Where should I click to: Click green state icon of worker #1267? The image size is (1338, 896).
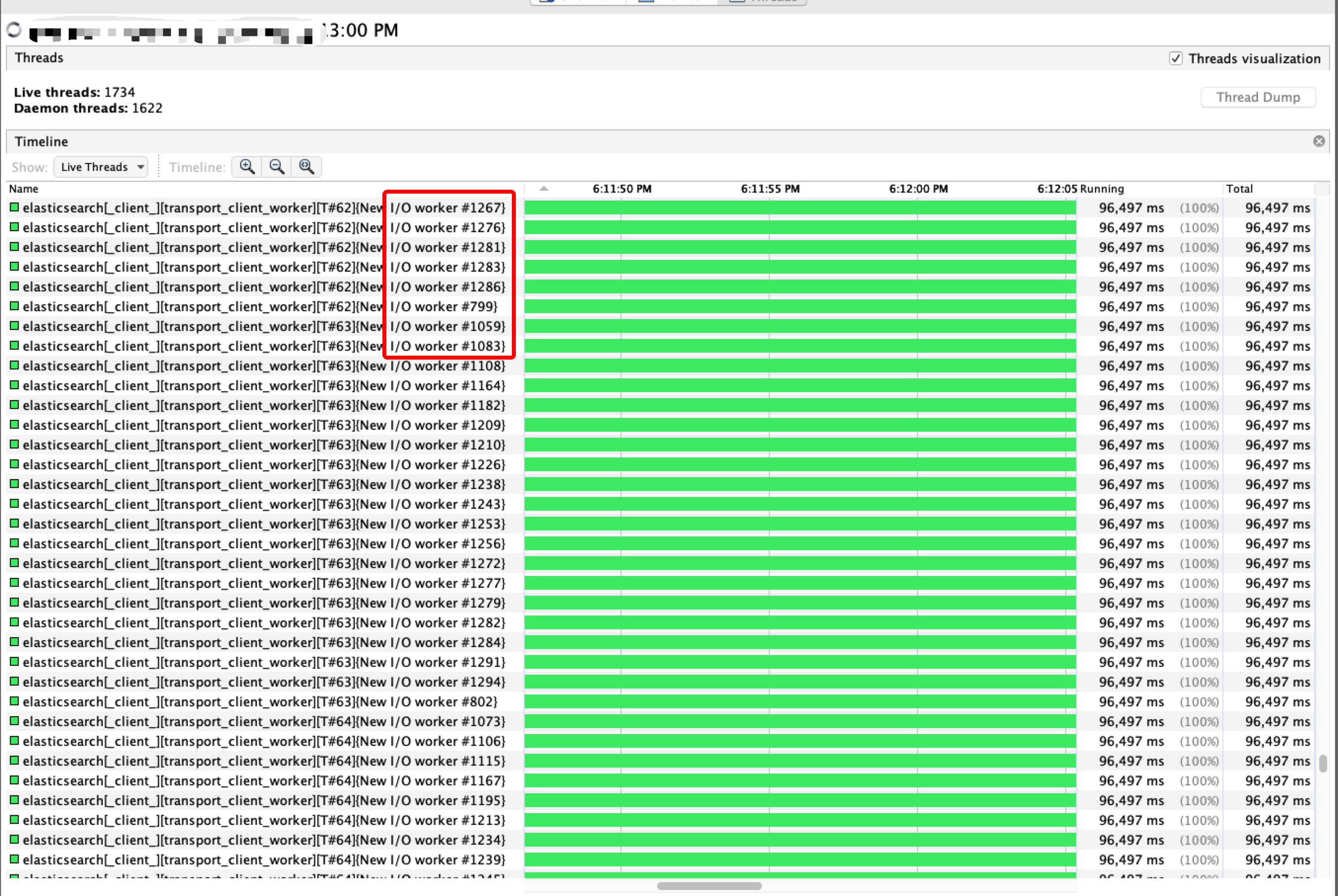(14, 207)
